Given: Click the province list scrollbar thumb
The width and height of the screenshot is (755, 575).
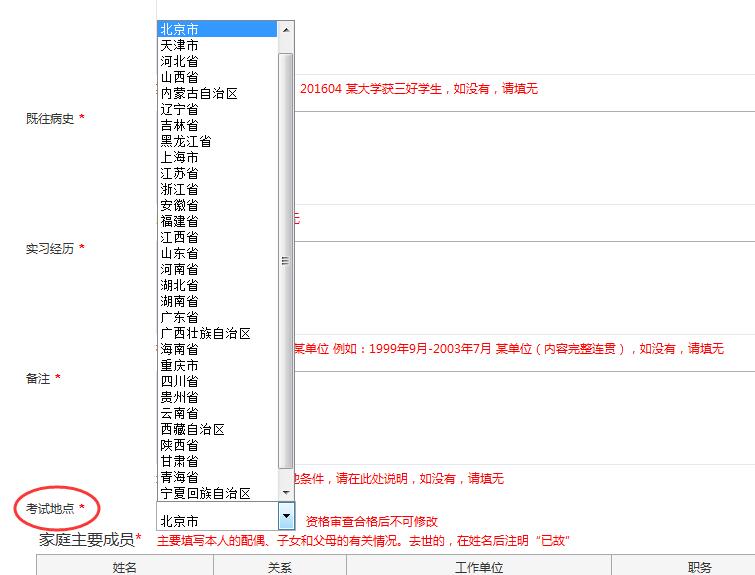Looking at the screenshot, I should point(286,260).
